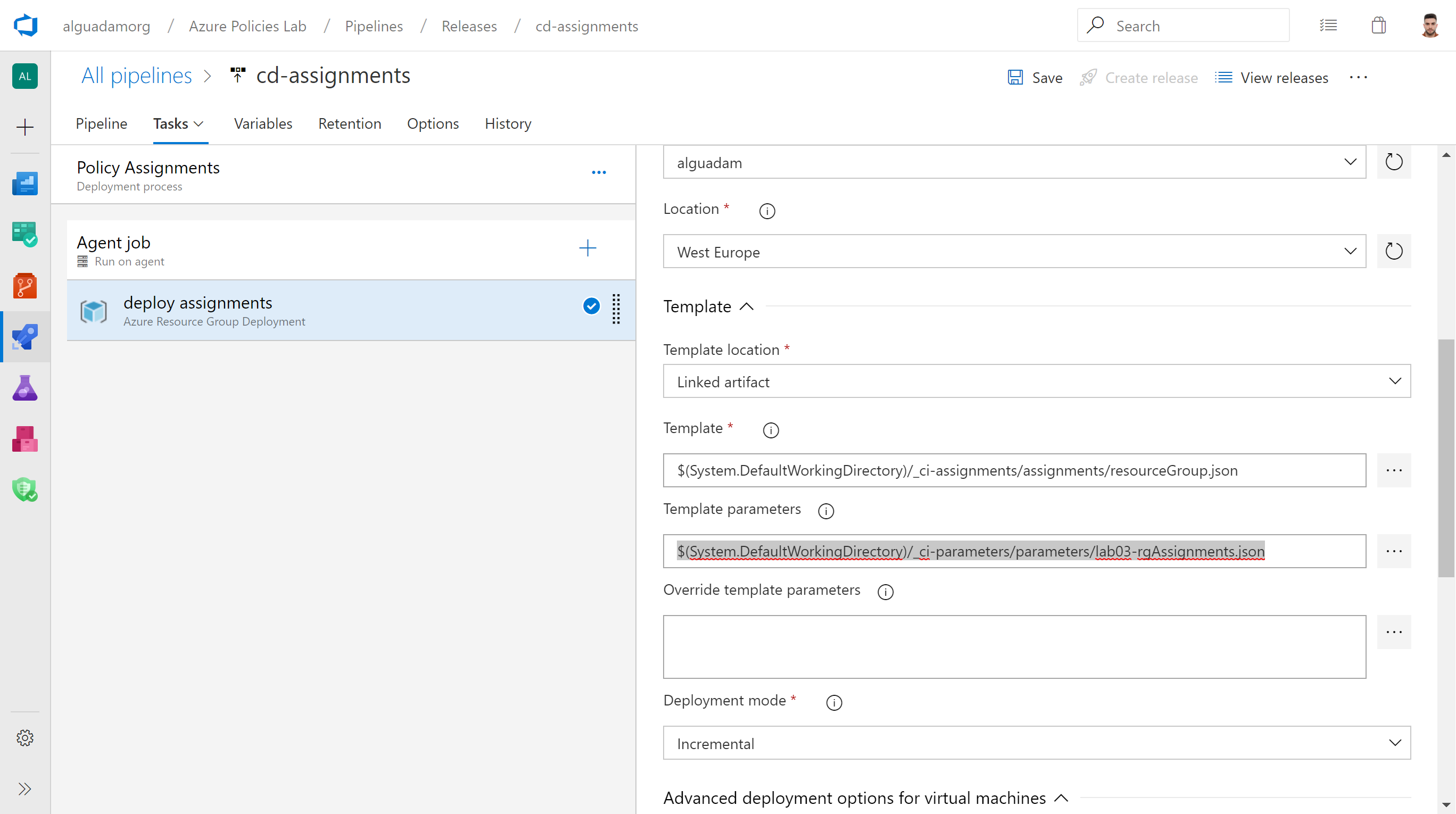Expand the Tasks tab dropdown chevron
The height and width of the screenshot is (814, 1456).
198,124
